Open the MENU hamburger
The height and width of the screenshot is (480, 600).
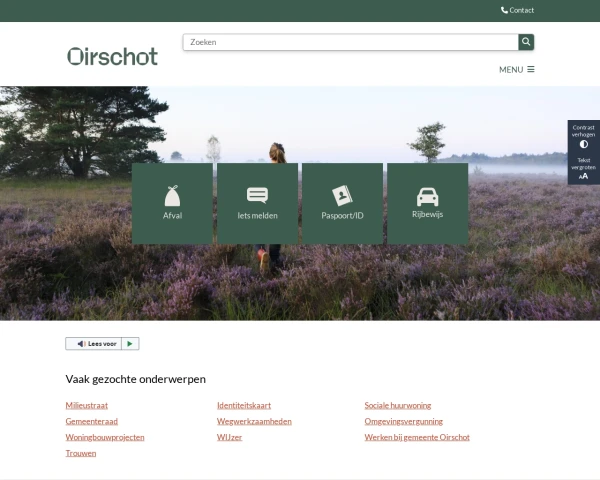click(517, 70)
